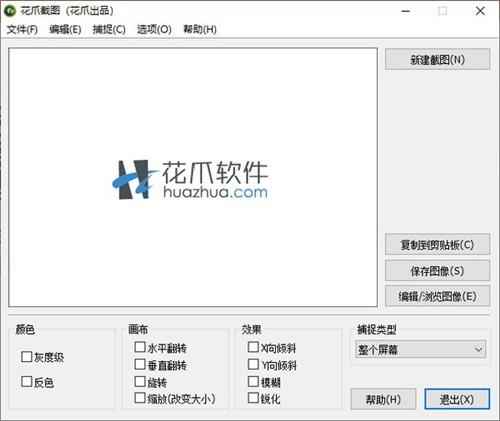Enable the X向倾斜 checkbox
Screen dimensions: 500x421
tap(253, 347)
